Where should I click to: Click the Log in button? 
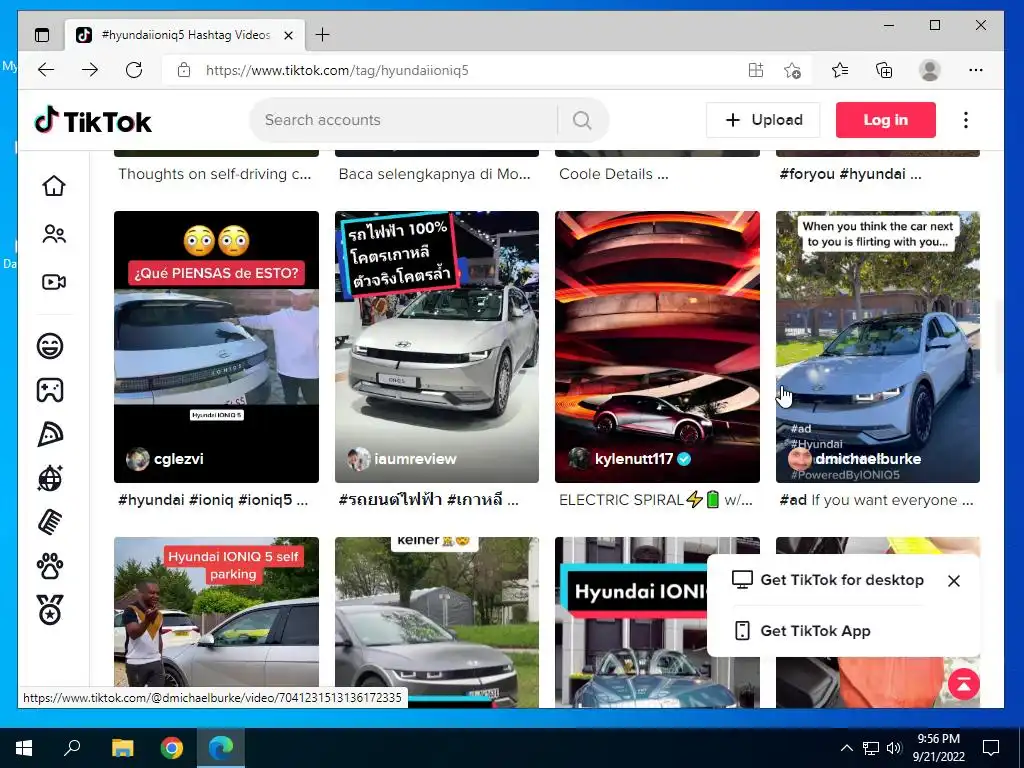[x=886, y=120]
